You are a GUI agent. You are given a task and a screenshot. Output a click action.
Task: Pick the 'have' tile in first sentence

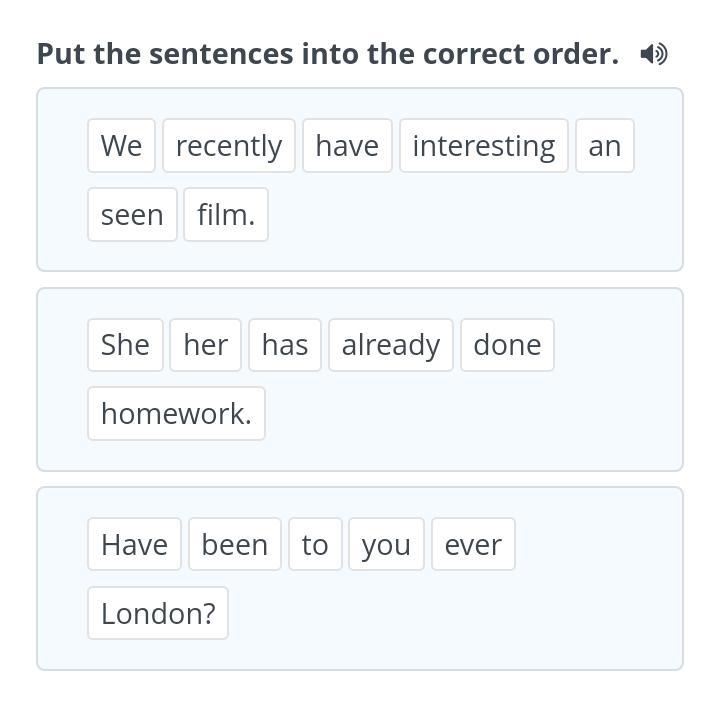point(347,146)
